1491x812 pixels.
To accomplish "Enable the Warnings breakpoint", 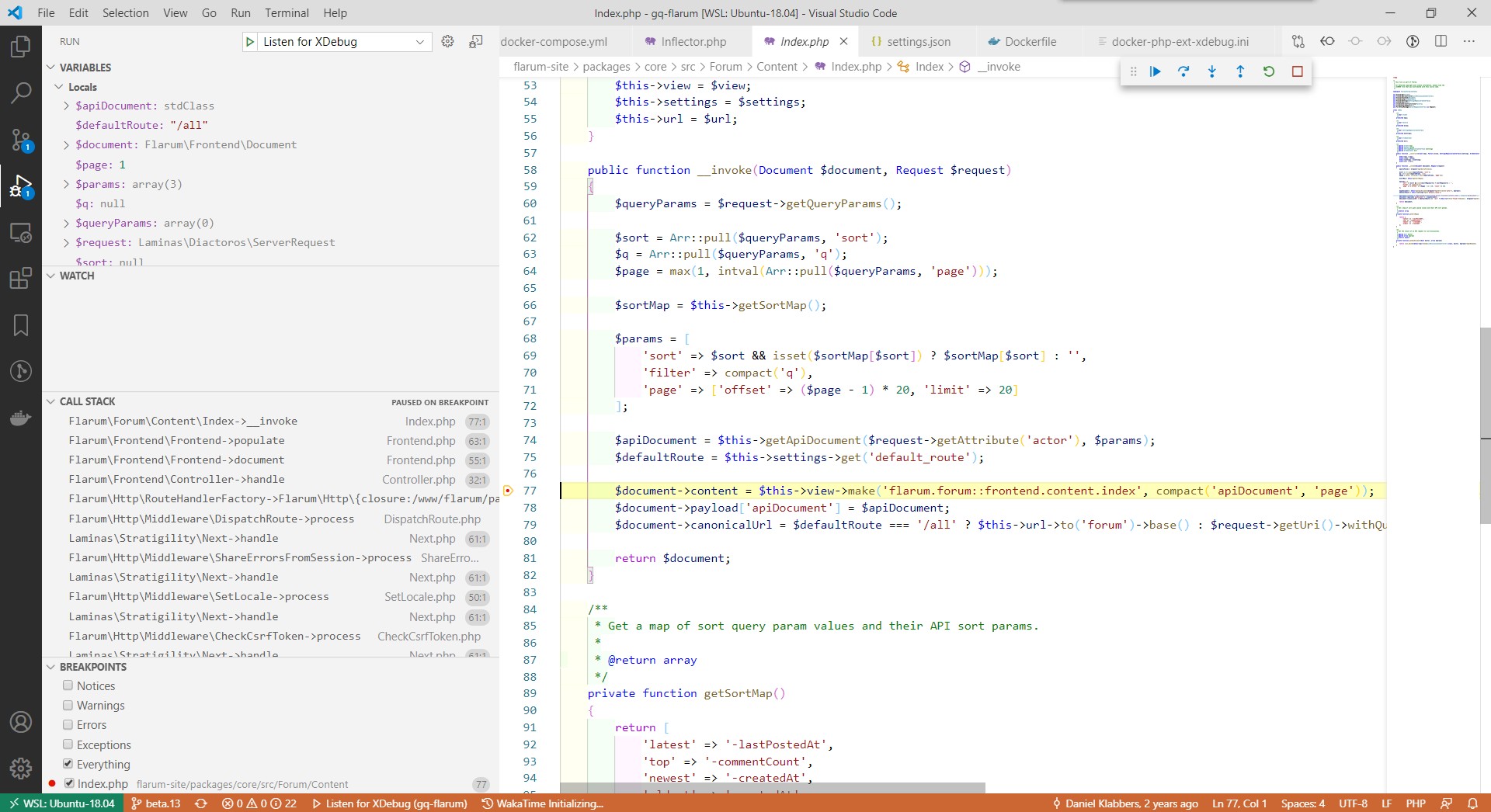I will 68,706.
